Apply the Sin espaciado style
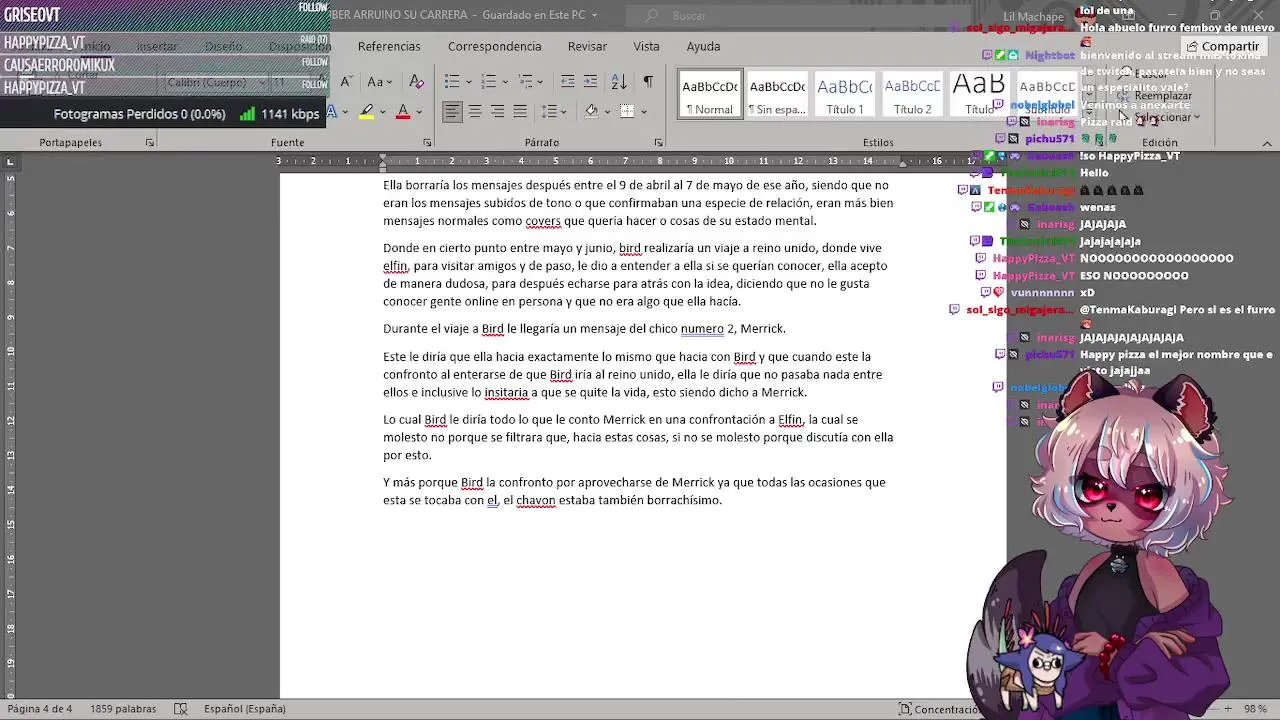Screen dimensions: 1280x720 pyautogui.click(x=777, y=94)
